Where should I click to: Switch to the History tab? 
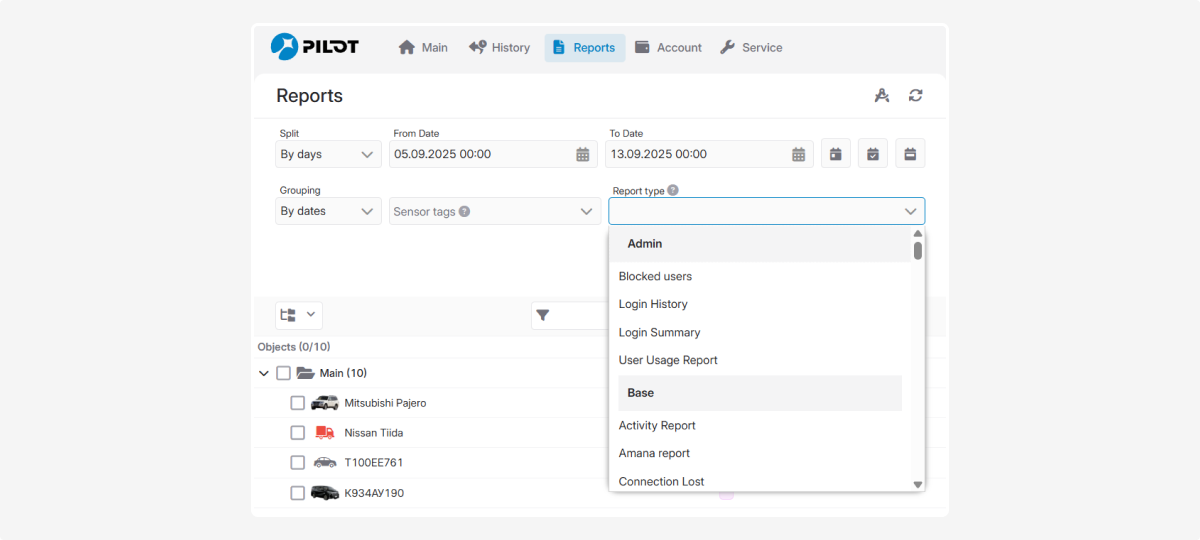click(x=499, y=47)
